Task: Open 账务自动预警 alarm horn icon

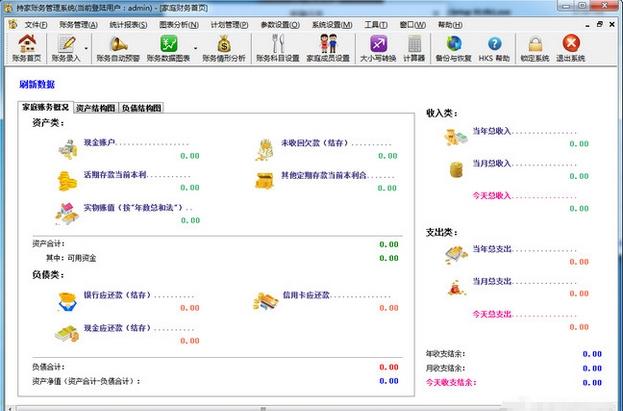Action: 118,47
